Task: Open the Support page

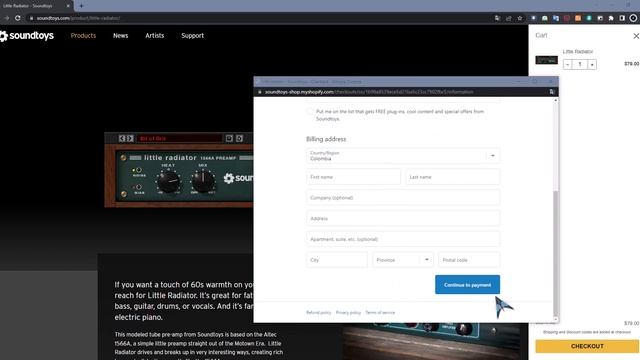Action: pos(193,36)
